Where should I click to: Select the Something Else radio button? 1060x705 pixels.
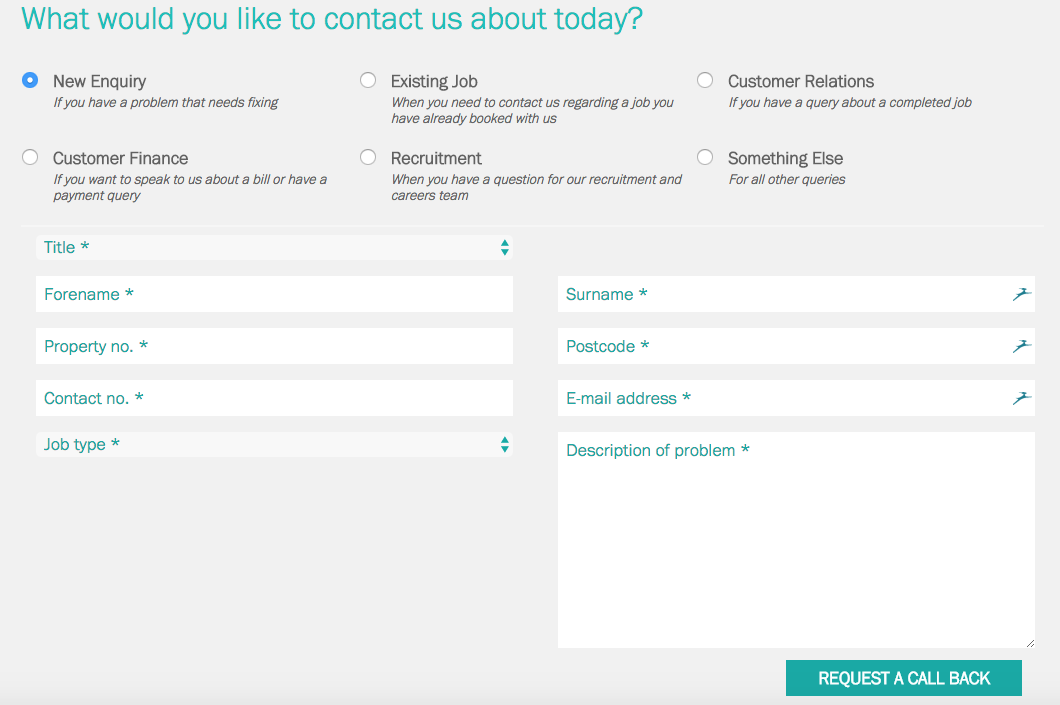tap(705, 157)
